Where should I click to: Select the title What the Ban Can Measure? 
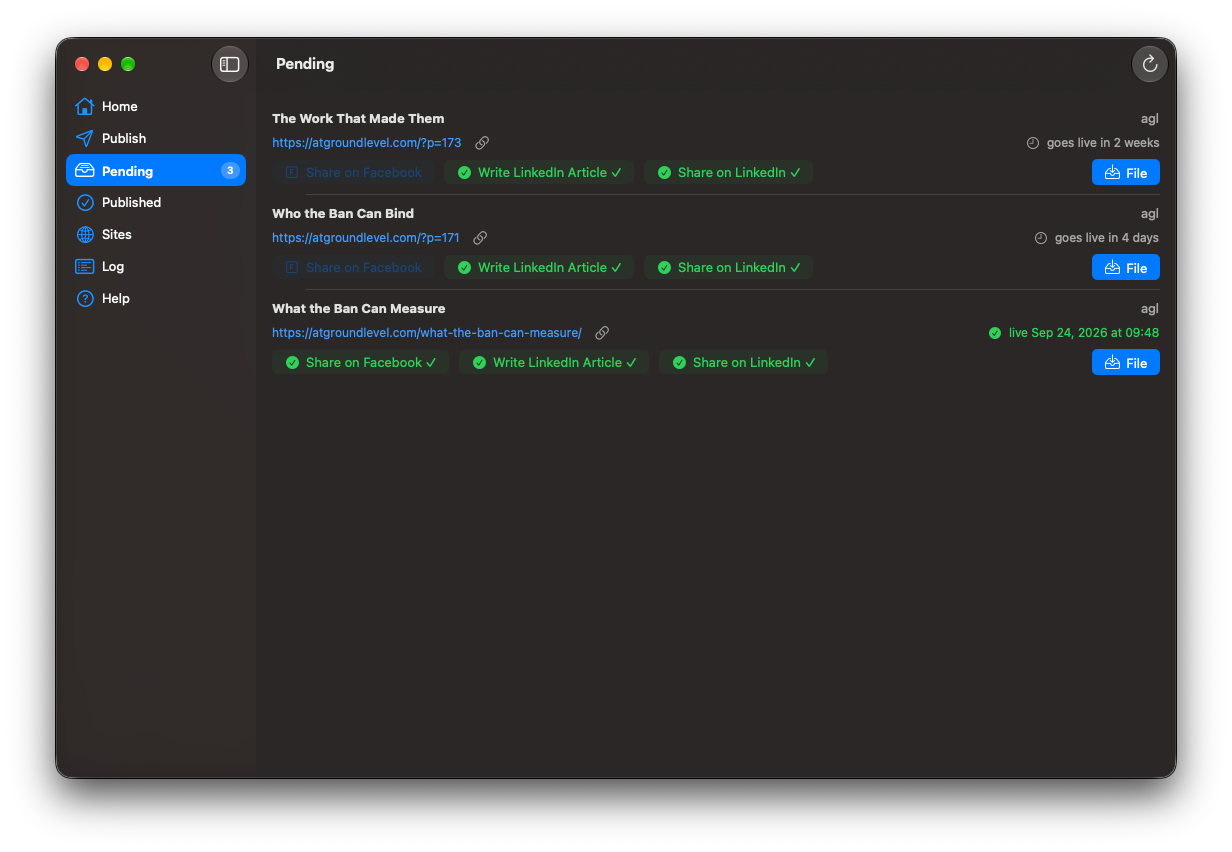(359, 308)
